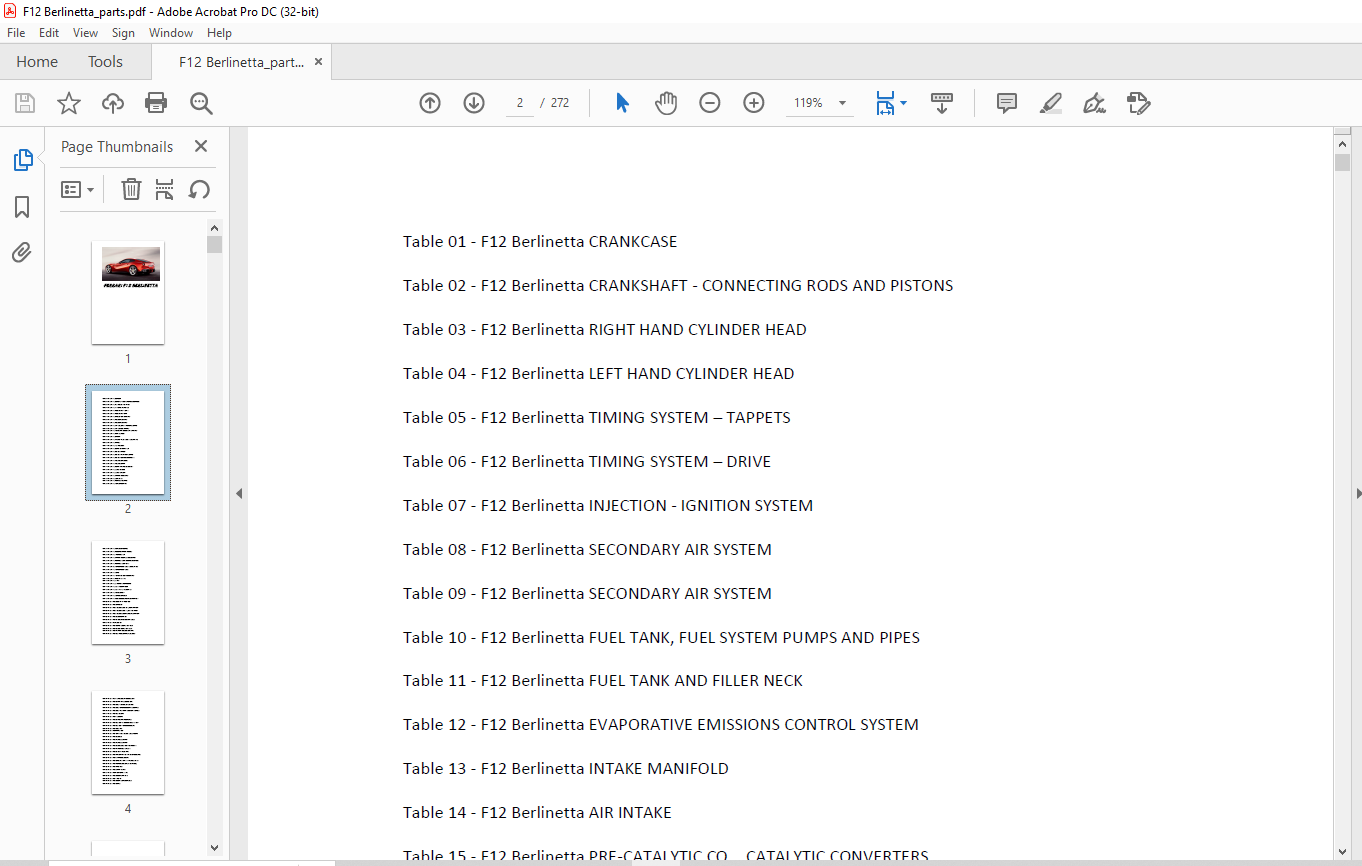The width and height of the screenshot is (1362, 866).
Task: Click Table 11 FUEL TANK AND FILLER NECK line
Action: (x=603, y=681)
